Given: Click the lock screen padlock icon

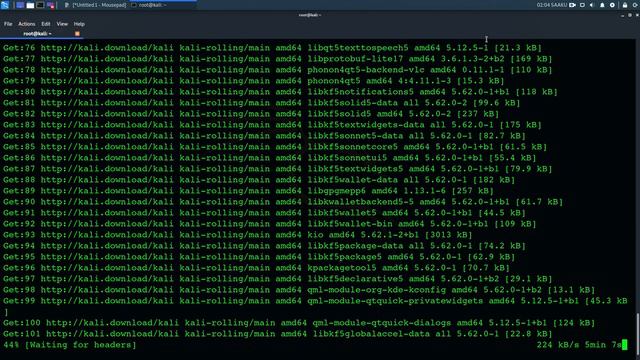Looking at the screenshot, I should pos(625,5).
